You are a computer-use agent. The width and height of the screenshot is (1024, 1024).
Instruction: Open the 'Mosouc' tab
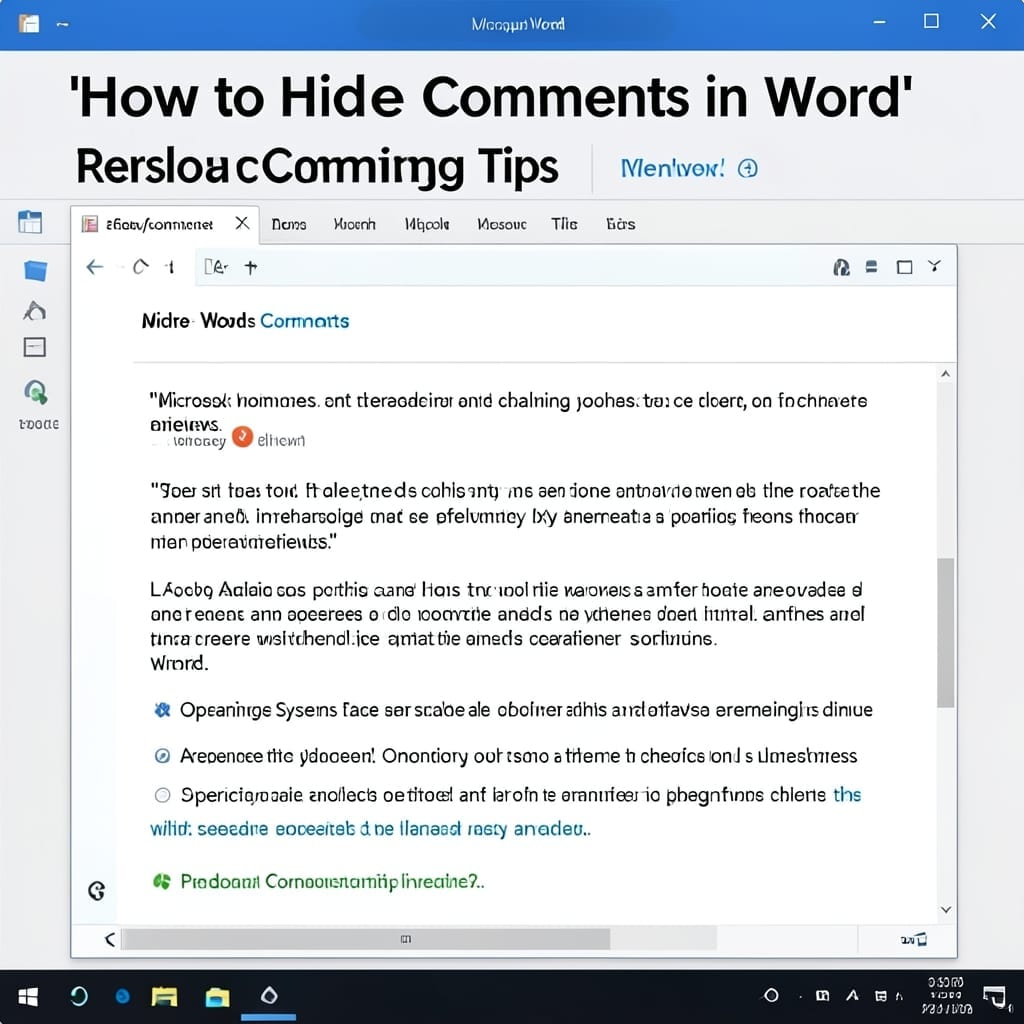click(x=502, y=224)
